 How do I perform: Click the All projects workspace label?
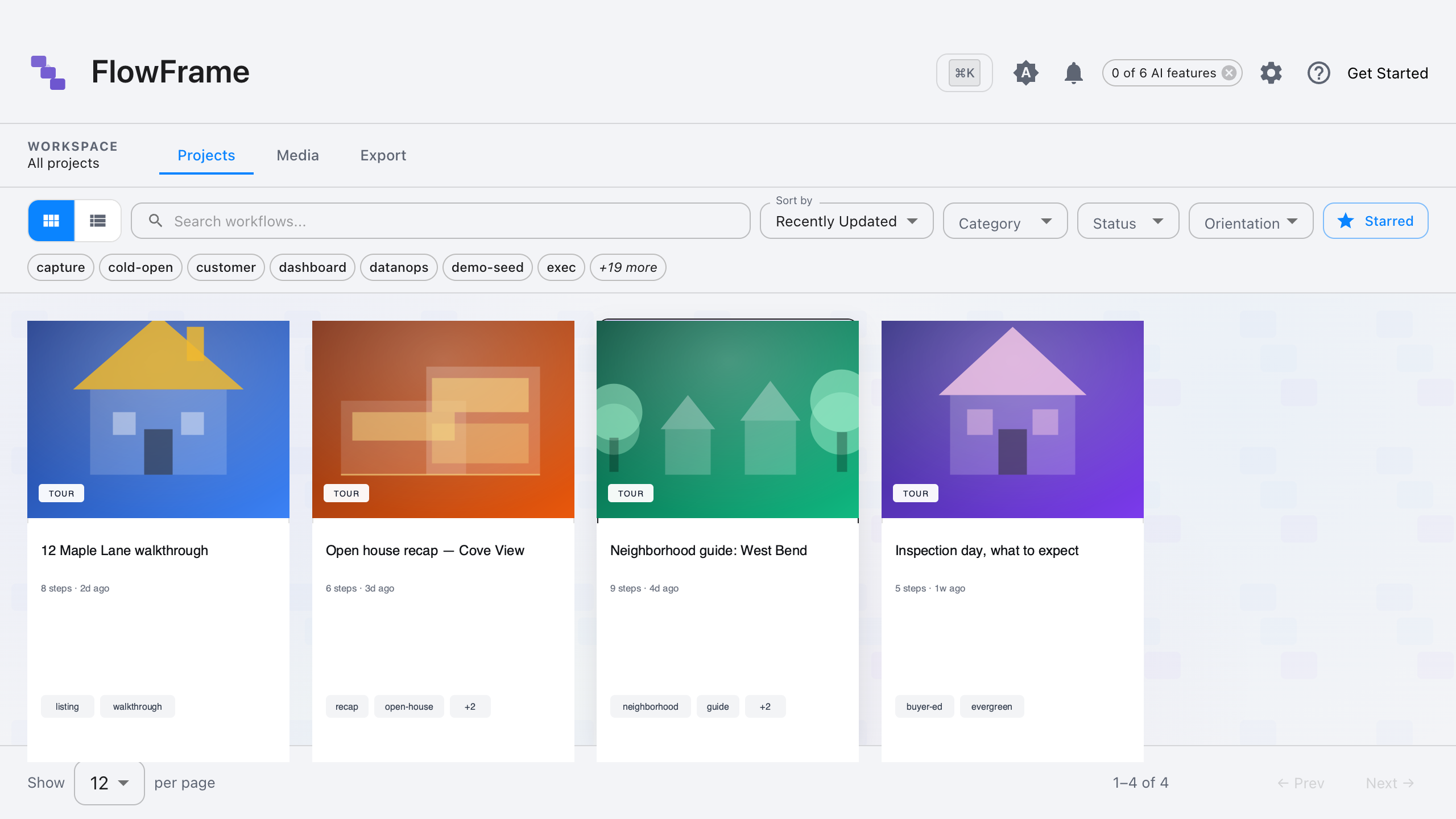pyautogui.click(x=63, y=163)
